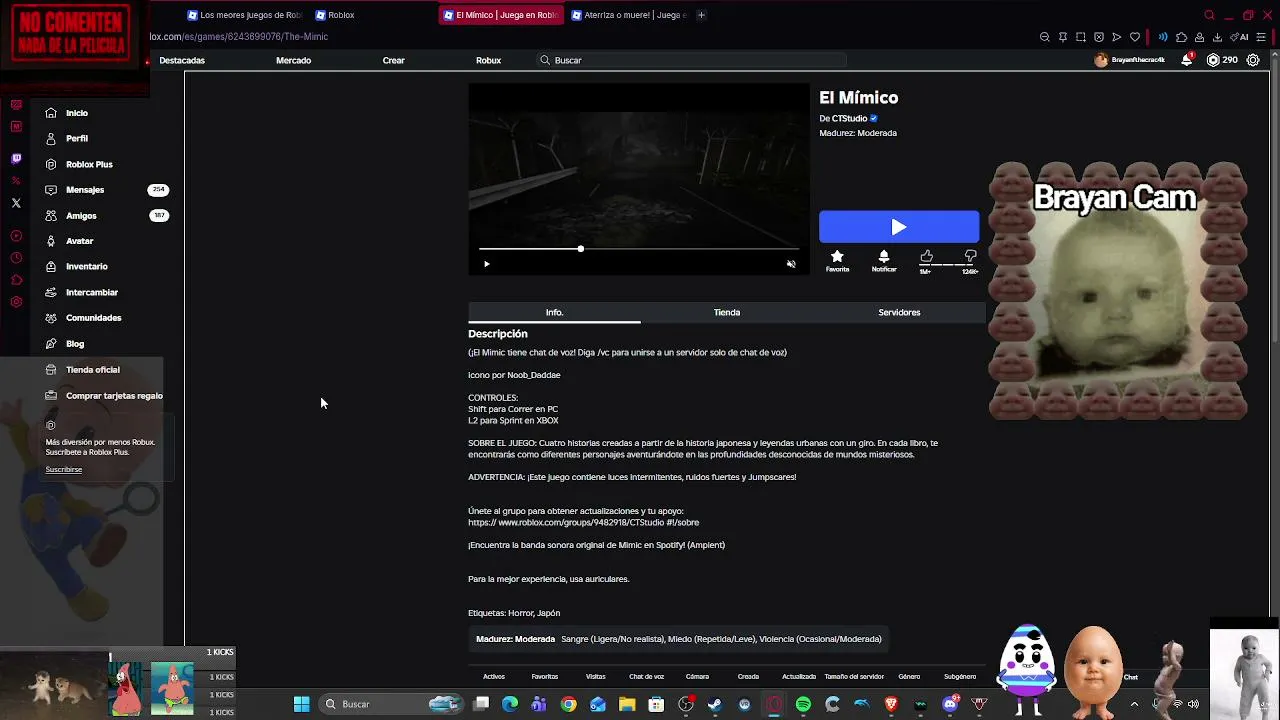Image resolution: width=1280 pixels, height=720 pixels.
Task: Switch to Los mejores juegos browser tab
Action: 244,15
